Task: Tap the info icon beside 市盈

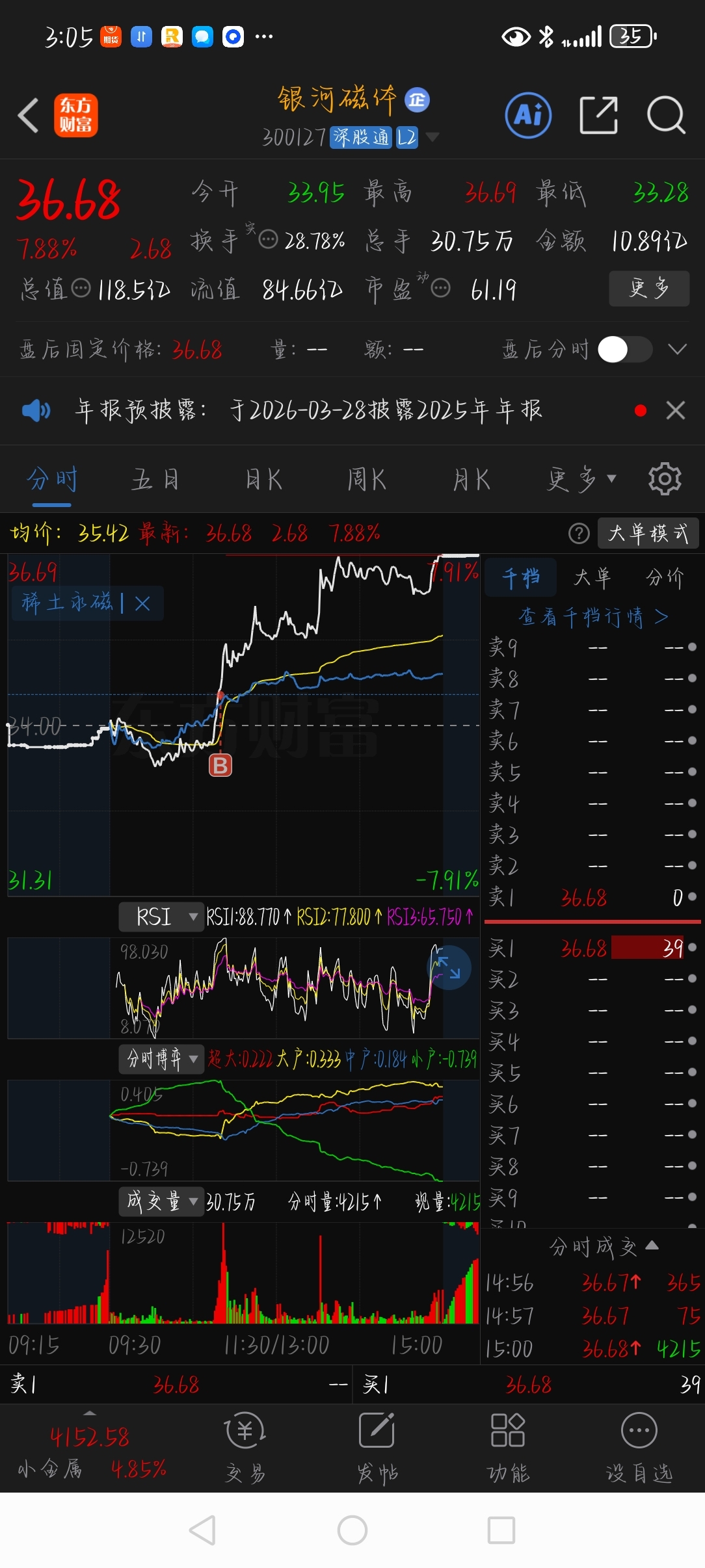Action: point(440,287)
